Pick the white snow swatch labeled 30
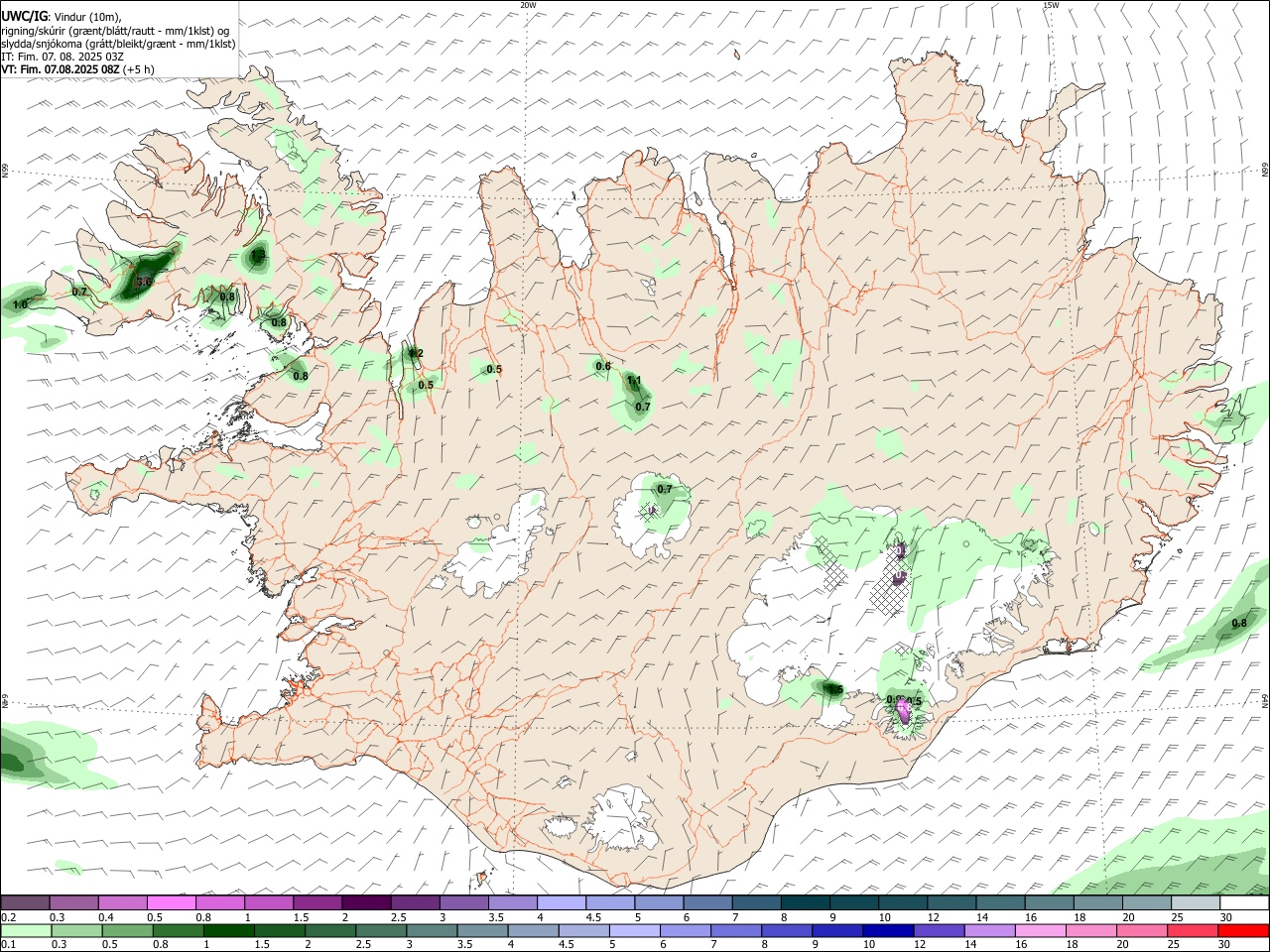Image resolution: width=1270 pixels, height=952 pixels. (1244, 902)
